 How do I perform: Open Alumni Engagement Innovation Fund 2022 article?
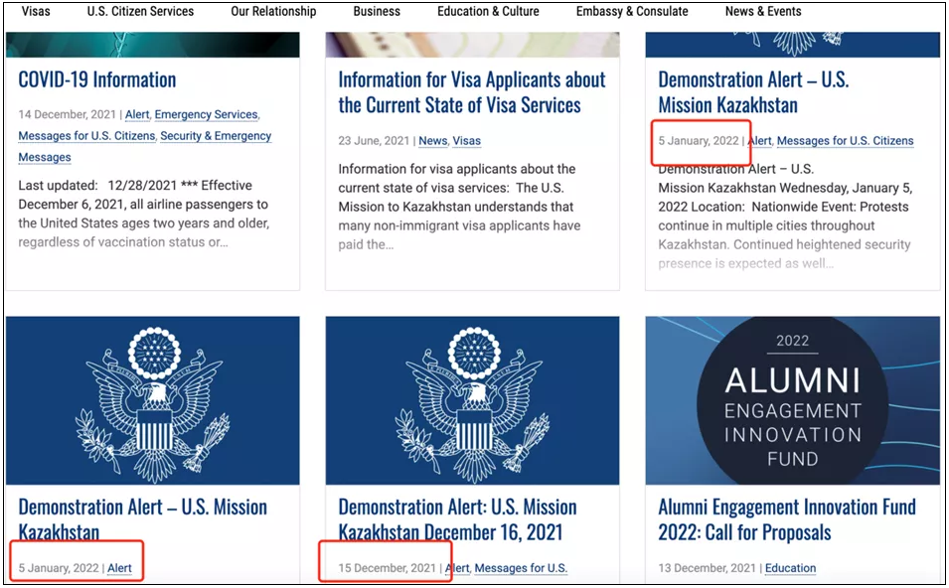tap(787, 520)
